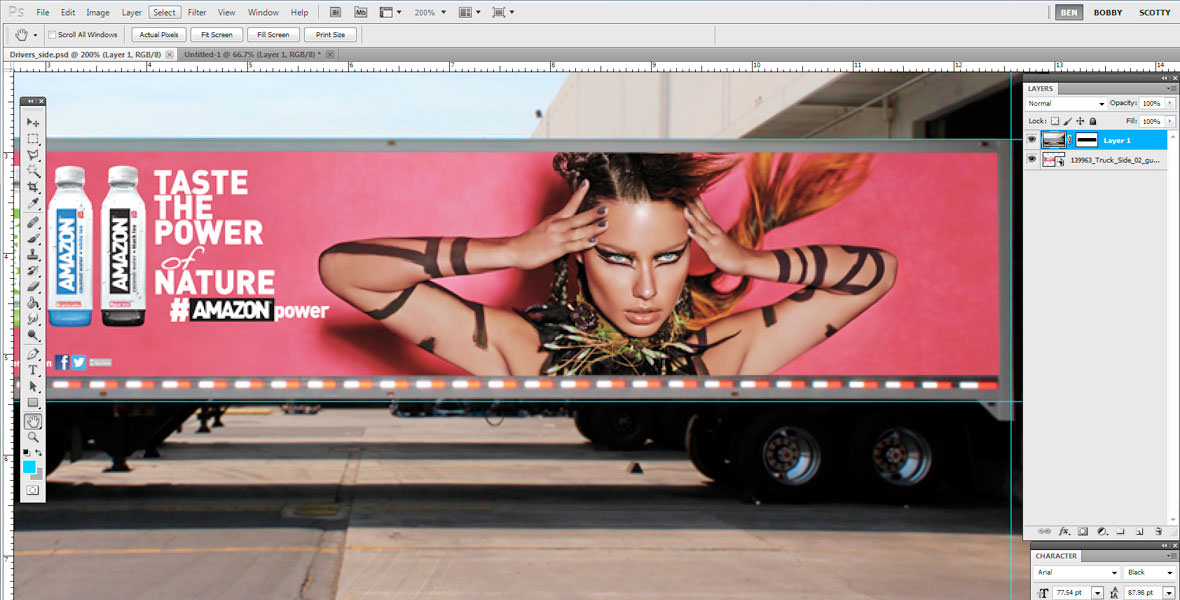Reset default foreground and background colors
1180x600 pixels.
coord(26,452)
